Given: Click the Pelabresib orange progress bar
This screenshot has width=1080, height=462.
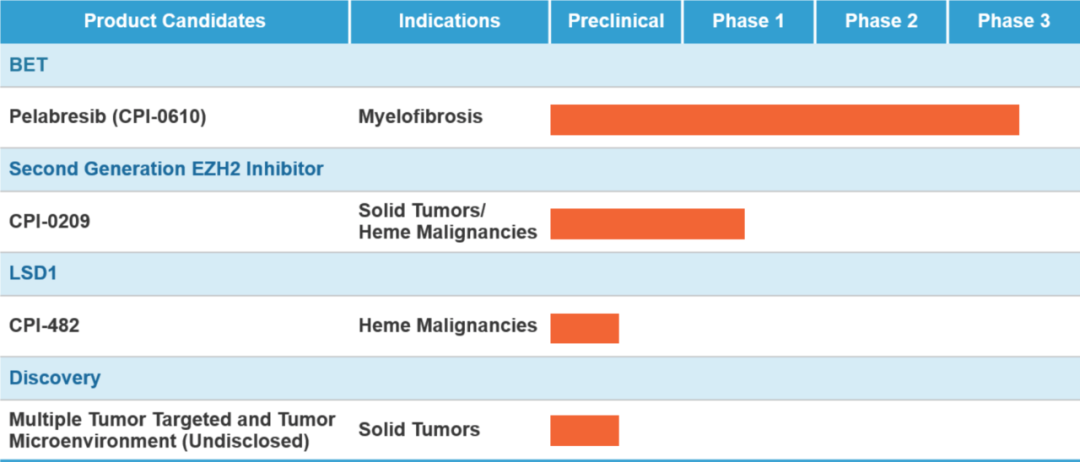Looking at the screenshot, I should tap(785, 120).
